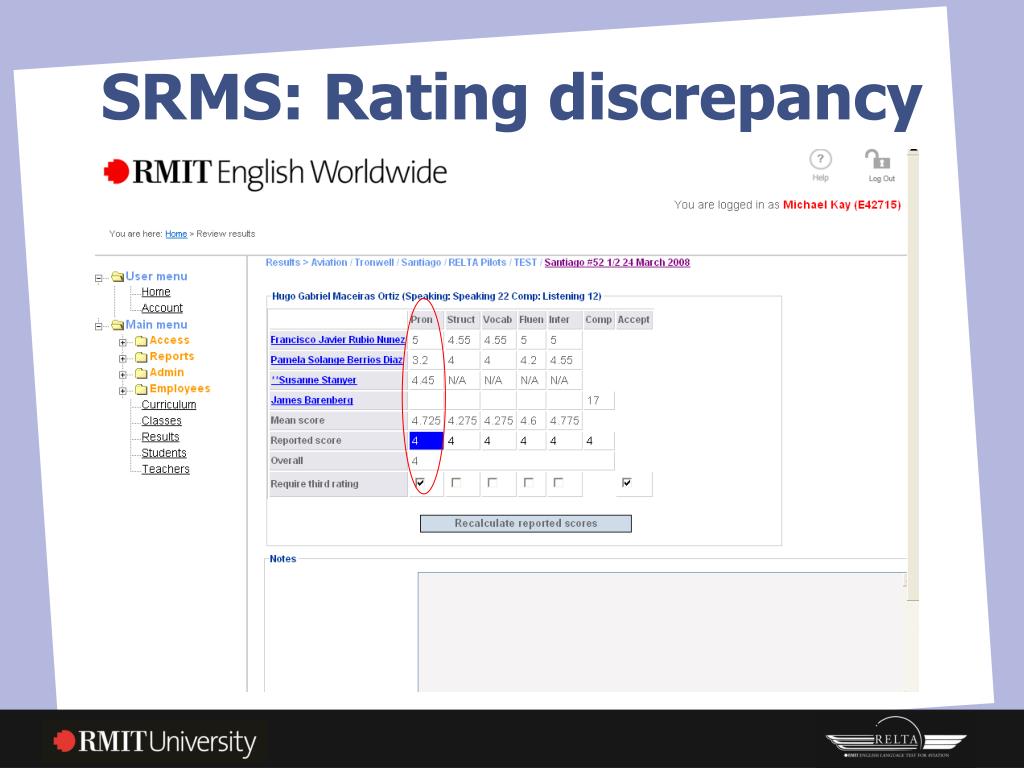Toggle the Accept checkbox

pos(627,483)
